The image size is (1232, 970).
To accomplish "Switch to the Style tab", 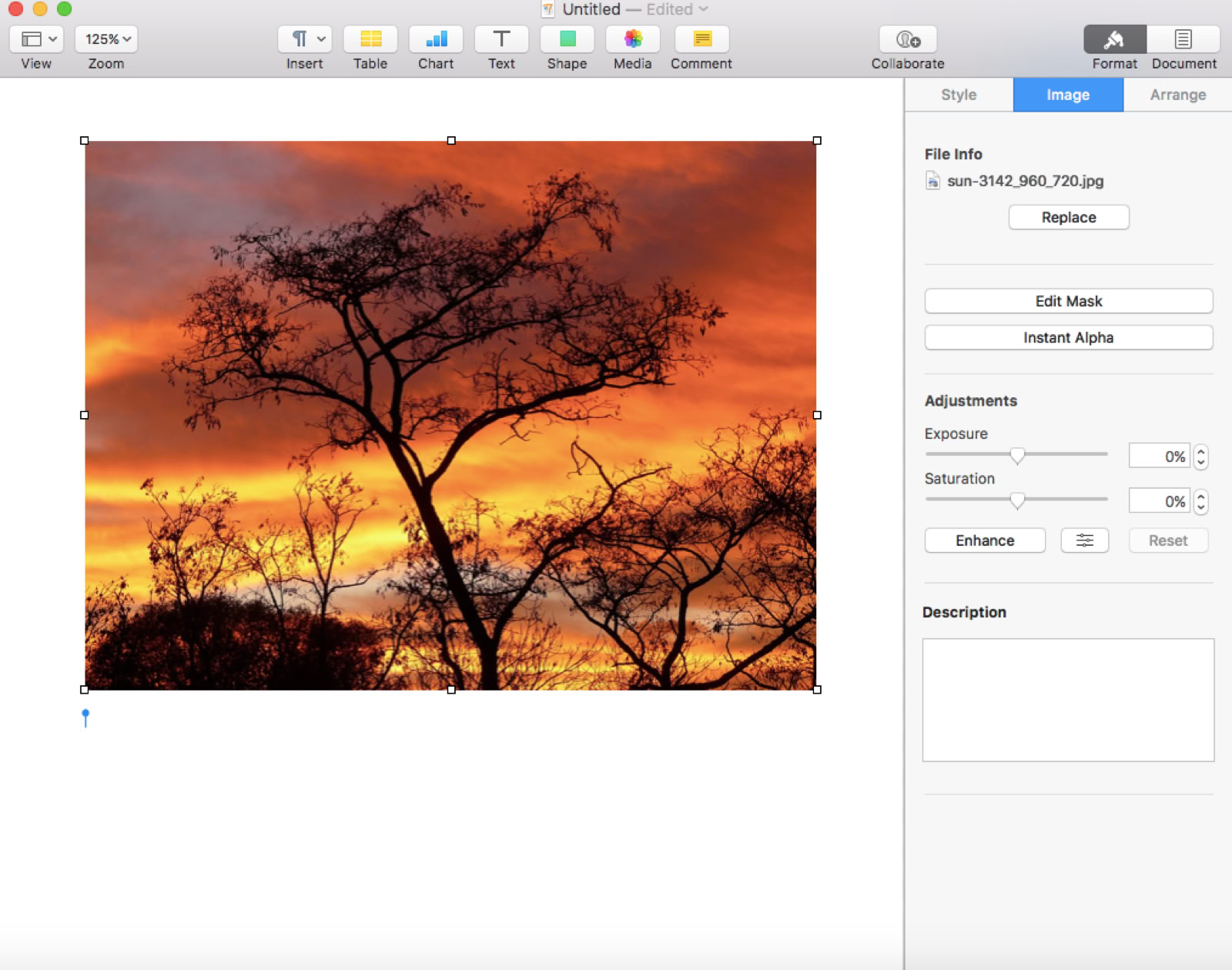I will pyautogui.click(x=959, y=95).
